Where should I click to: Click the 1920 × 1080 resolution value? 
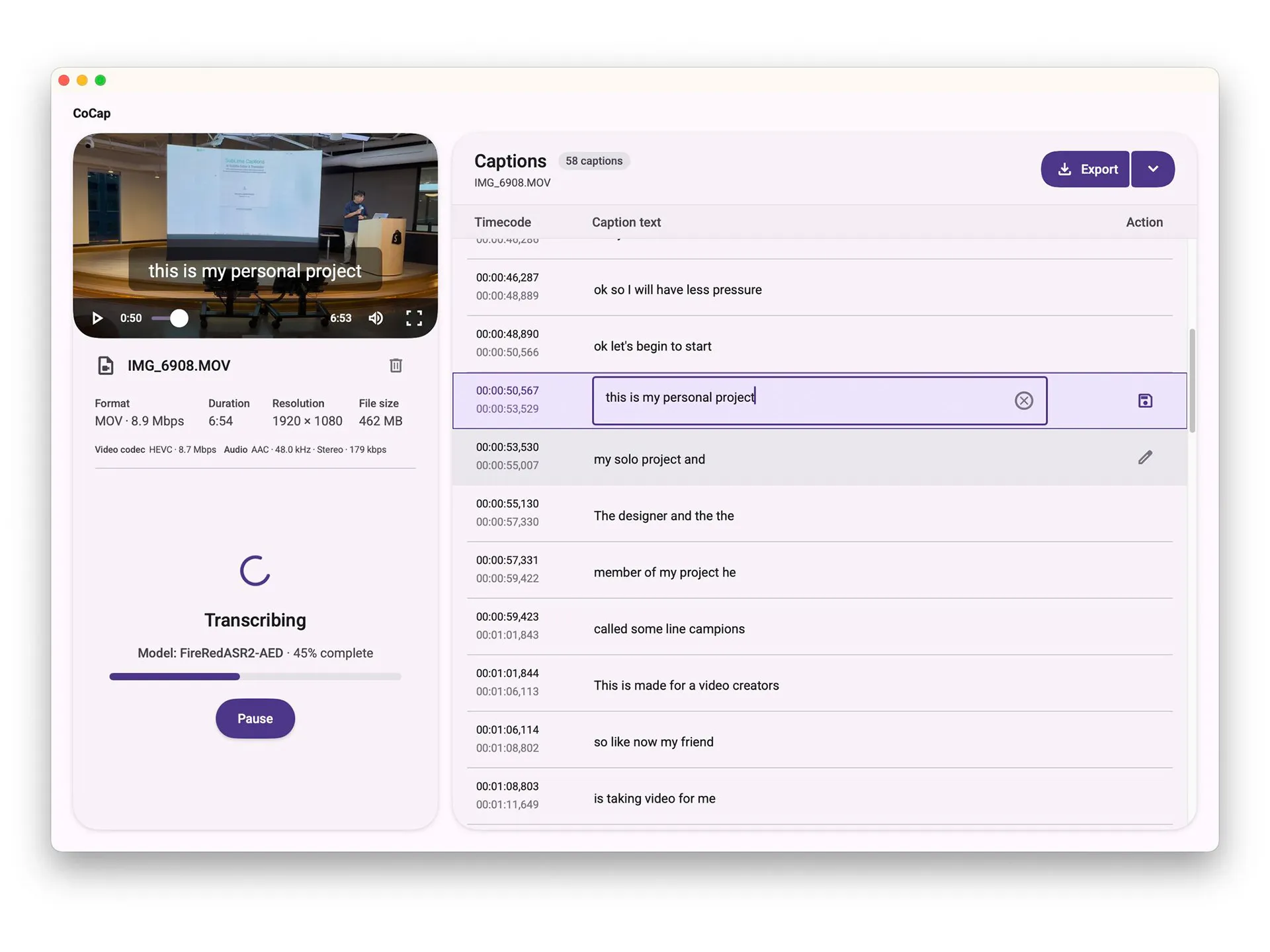[307, 421]
